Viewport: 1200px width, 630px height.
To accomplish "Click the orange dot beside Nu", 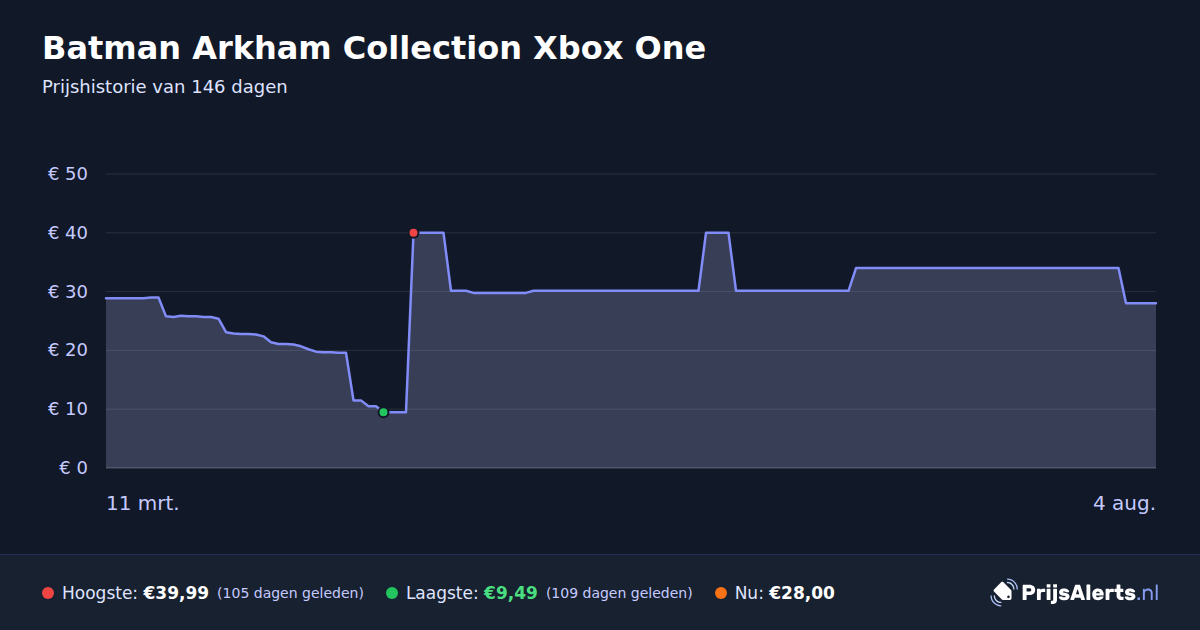I will 721,593.
